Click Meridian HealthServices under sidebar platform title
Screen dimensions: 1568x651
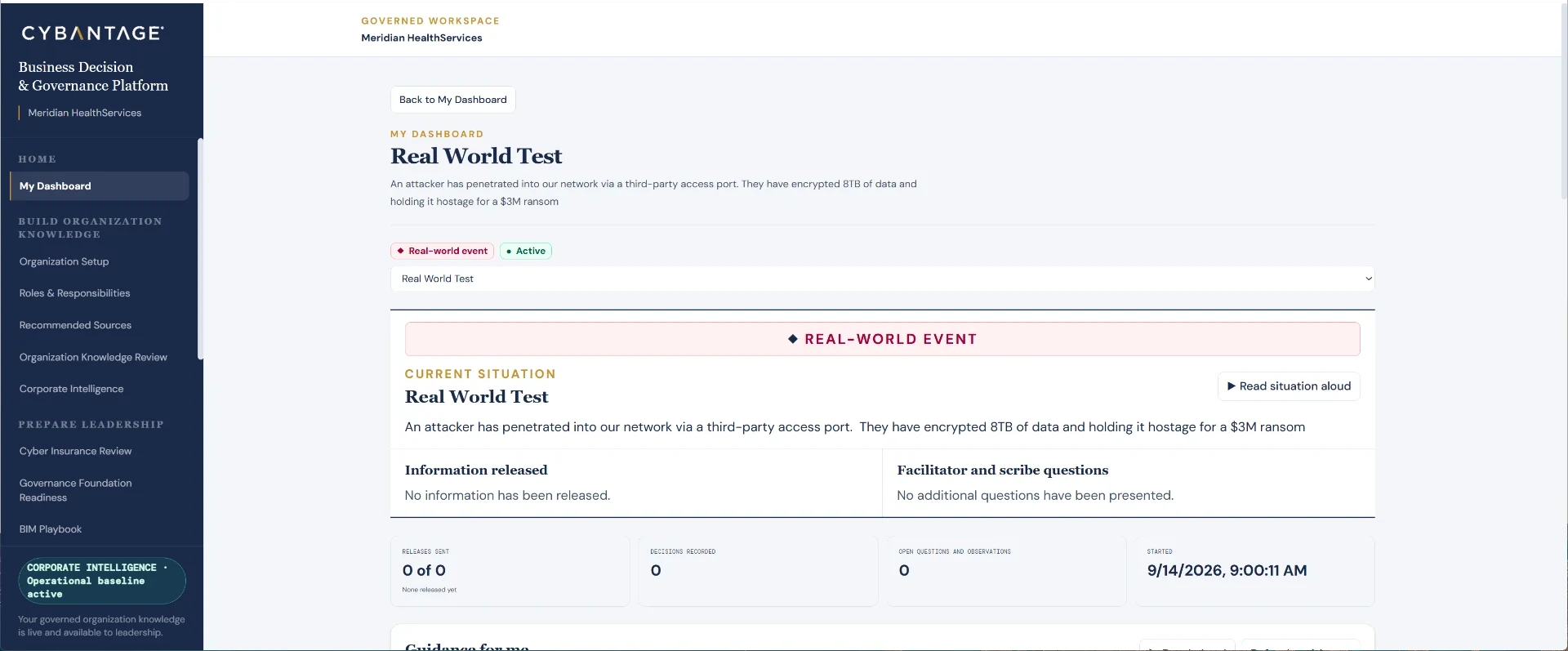(84, 113)
